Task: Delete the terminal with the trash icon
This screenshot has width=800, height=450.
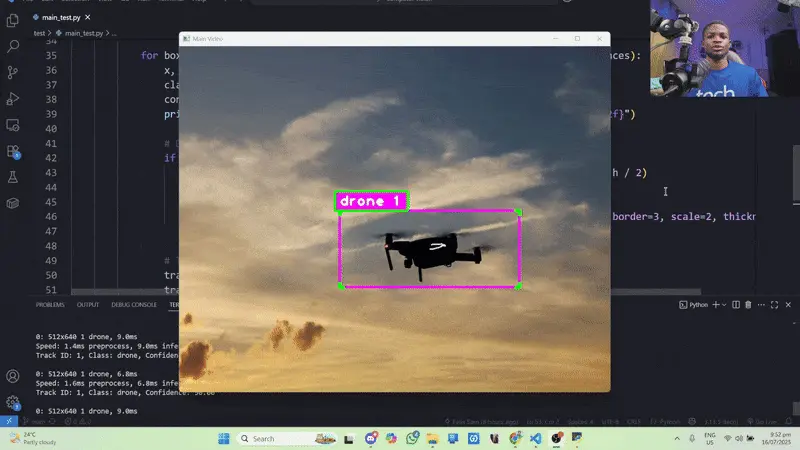Action: (x=749, y=304)
